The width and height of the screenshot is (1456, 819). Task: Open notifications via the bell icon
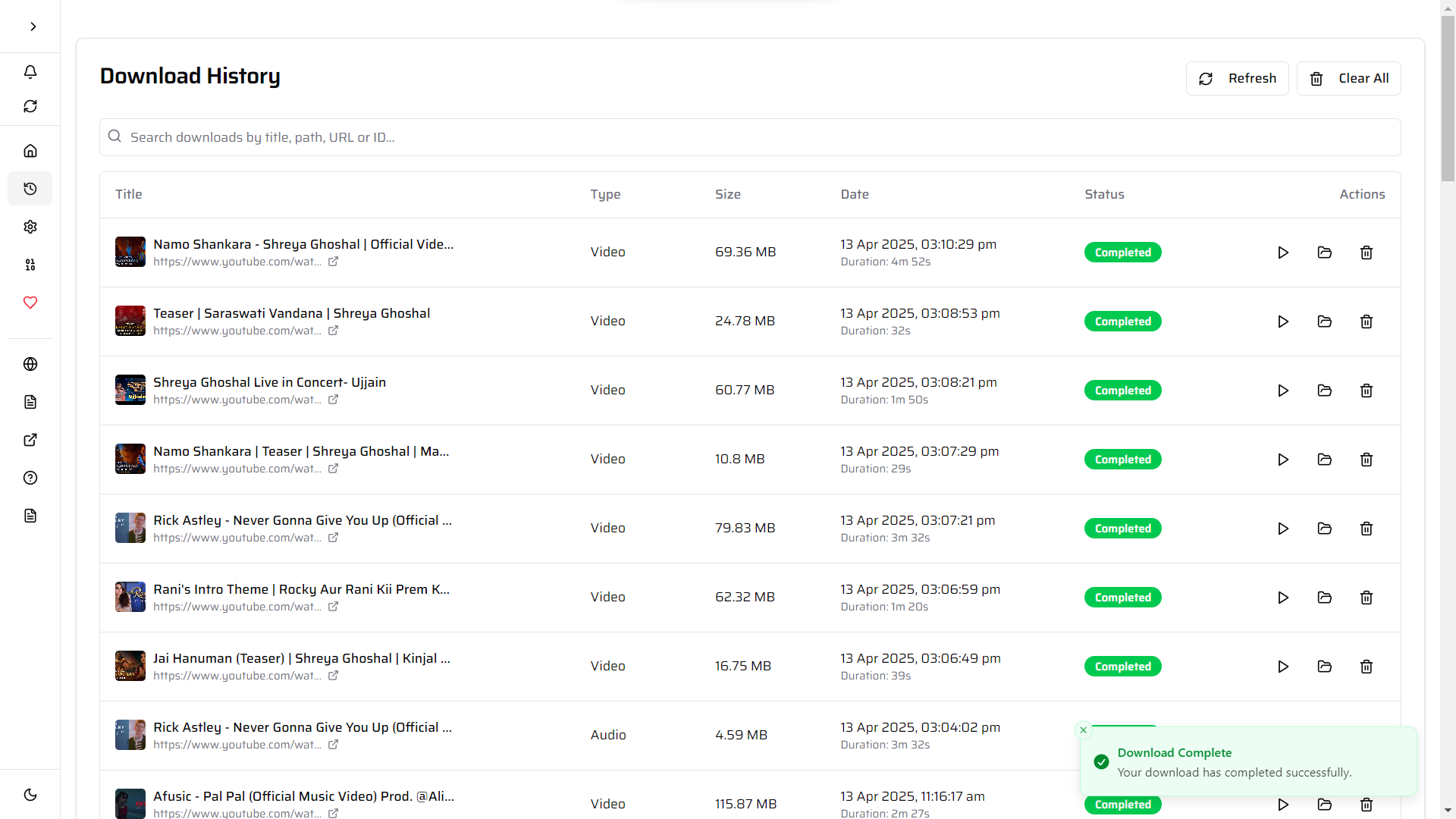pyautogui.click(x=30, y=72)
